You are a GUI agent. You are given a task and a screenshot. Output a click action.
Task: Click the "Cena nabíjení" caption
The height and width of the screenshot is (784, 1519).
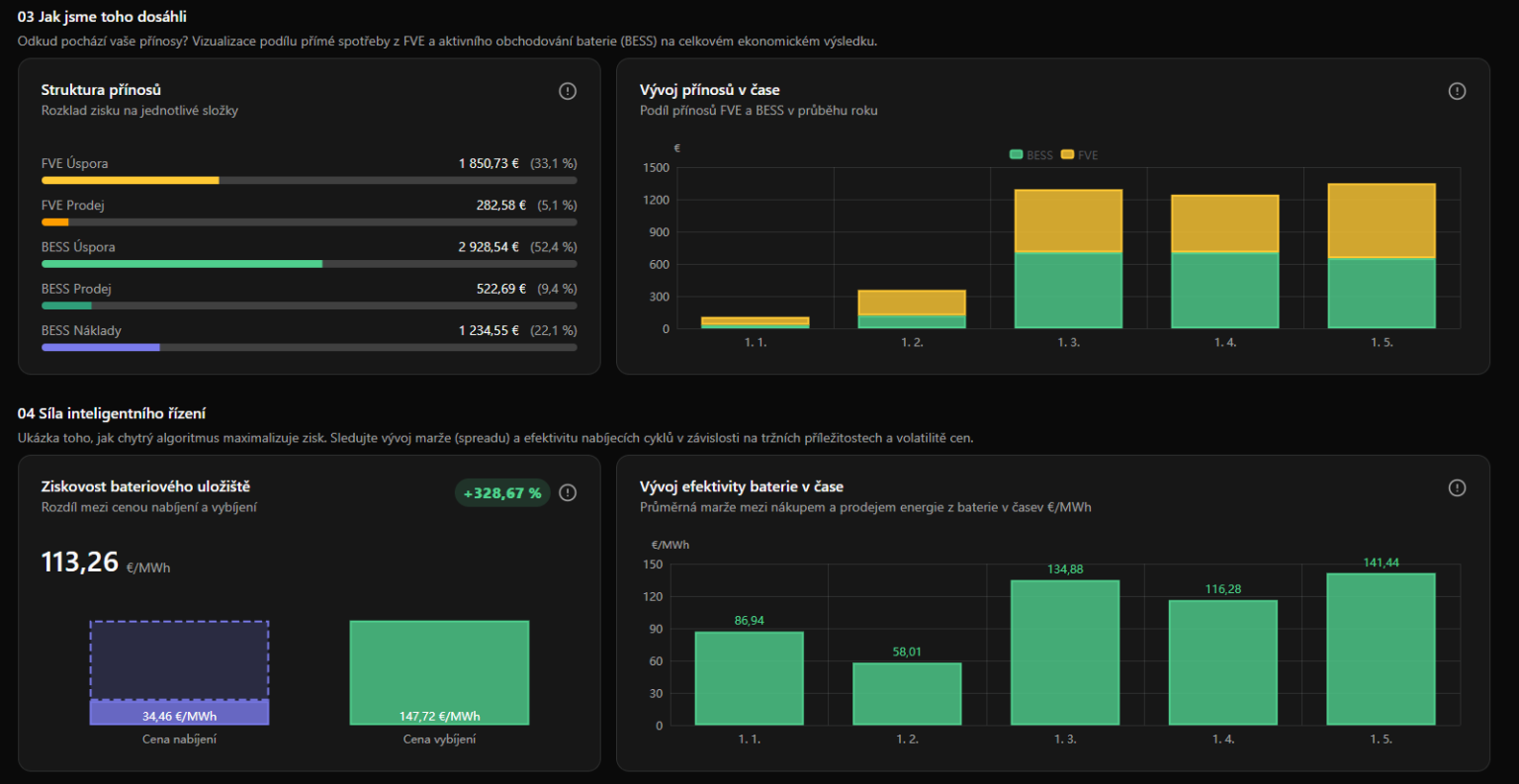(x=179, y=740)
